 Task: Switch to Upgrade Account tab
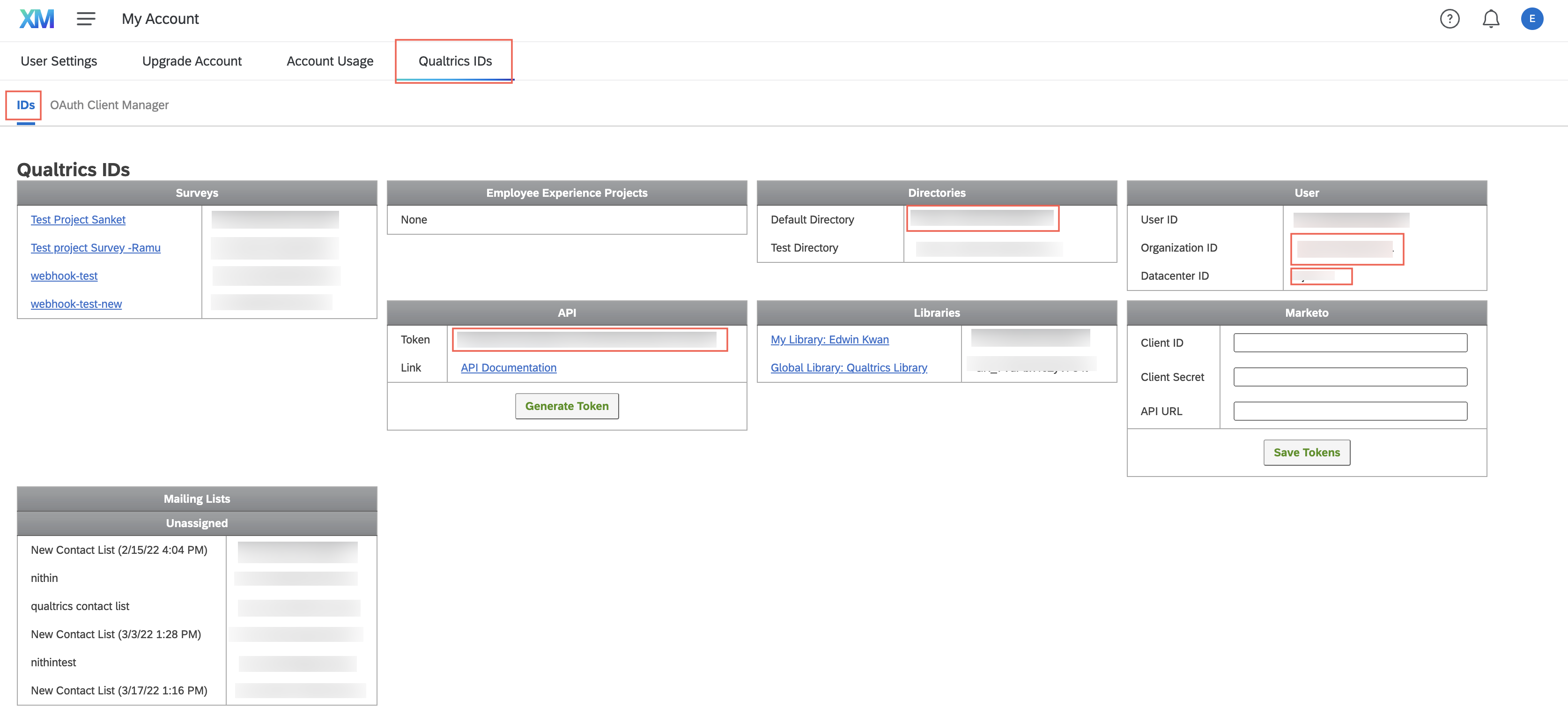192,61
